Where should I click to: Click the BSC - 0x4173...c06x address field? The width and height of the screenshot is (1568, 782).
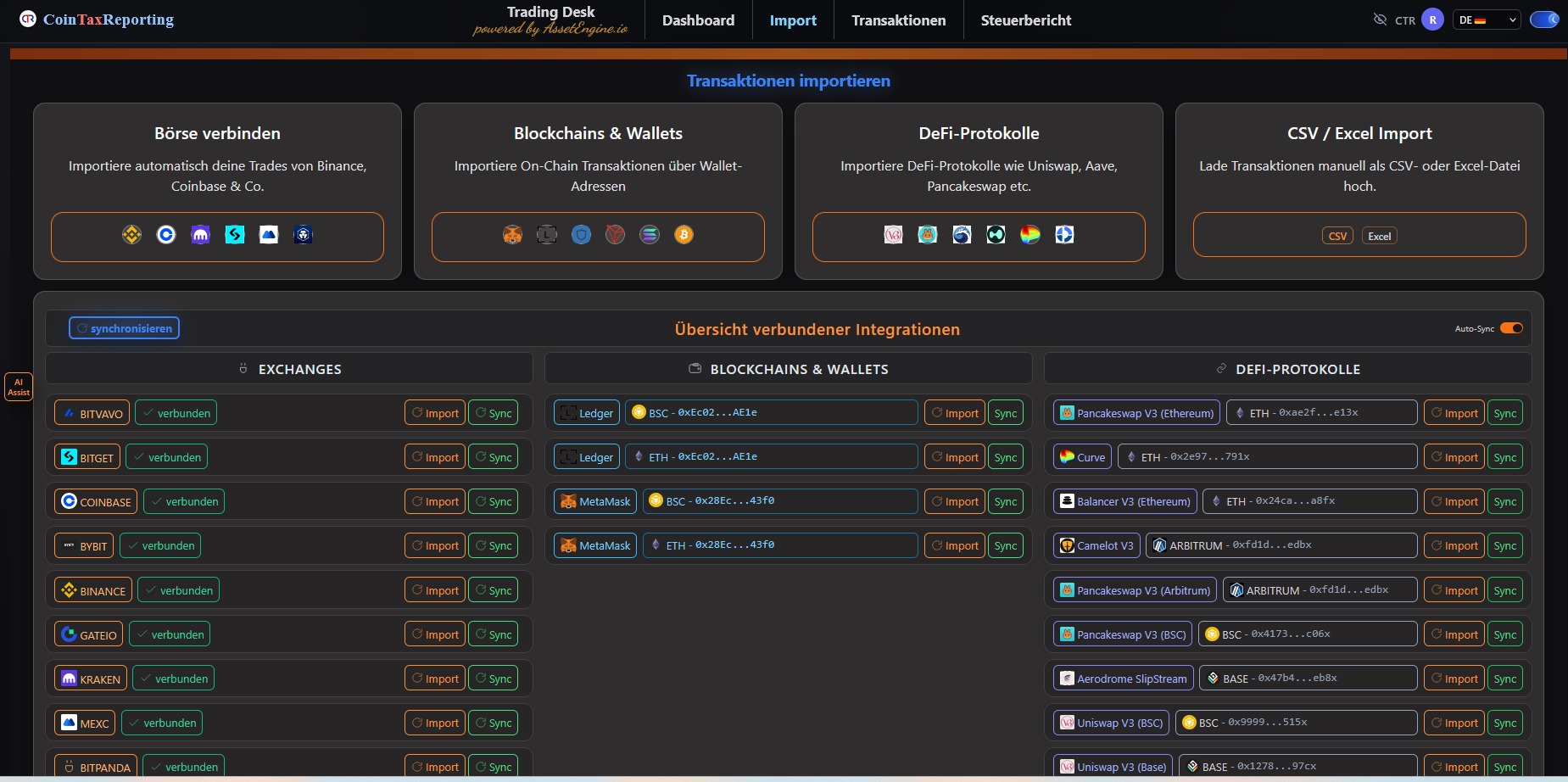point(1308,634)
